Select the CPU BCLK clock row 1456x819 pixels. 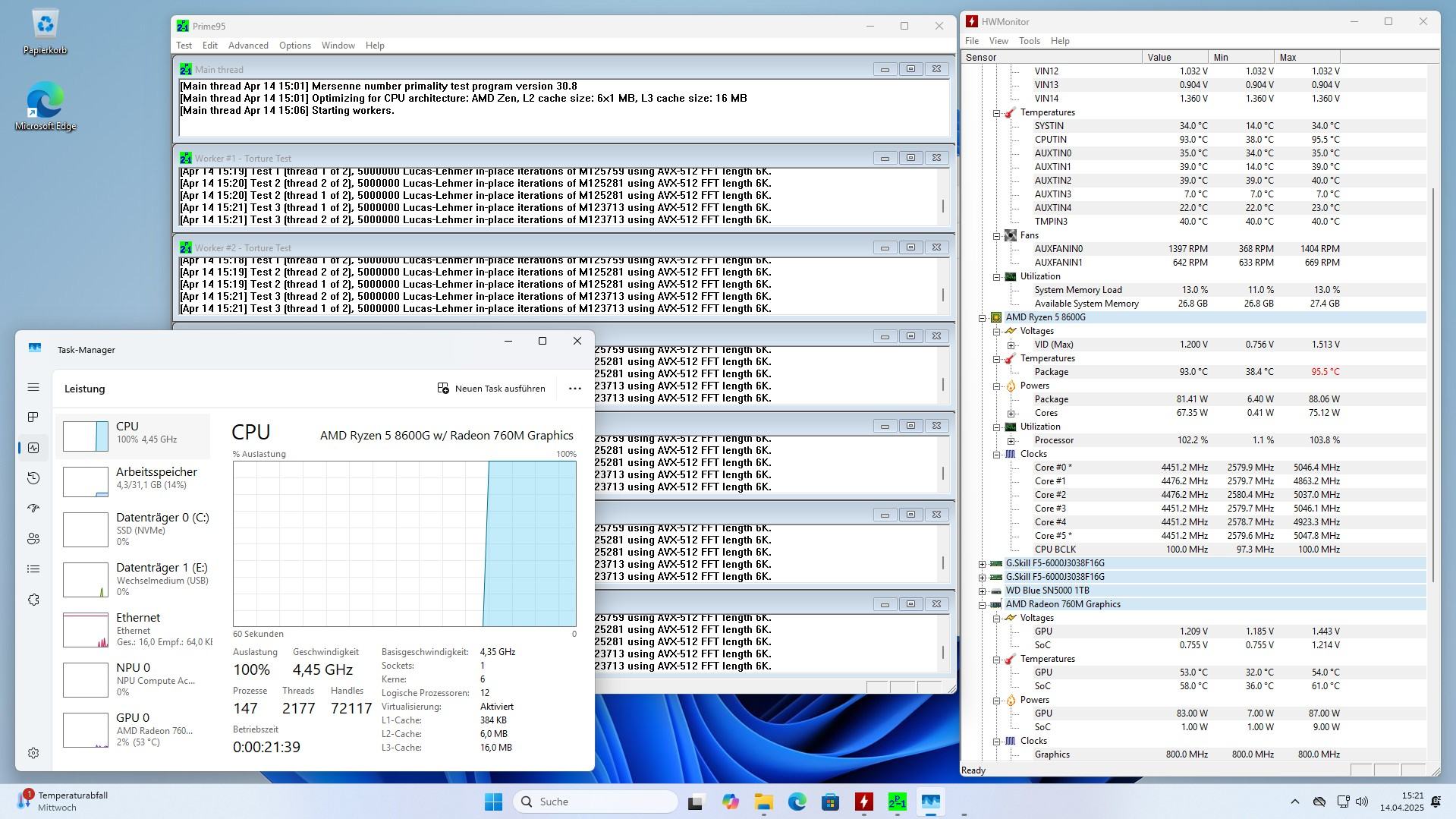point(1194,550)
